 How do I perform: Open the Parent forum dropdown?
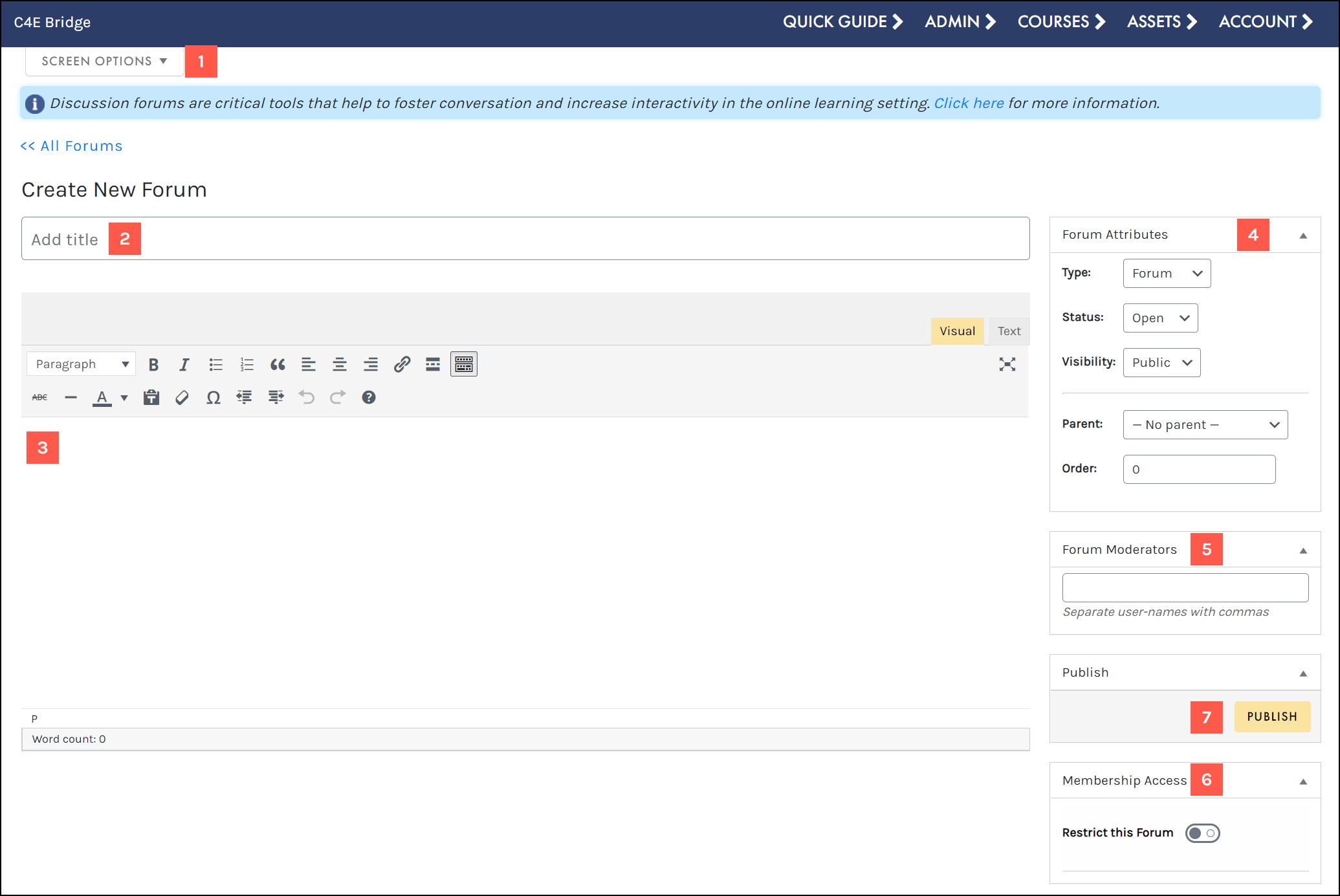tap(1205, 425)
